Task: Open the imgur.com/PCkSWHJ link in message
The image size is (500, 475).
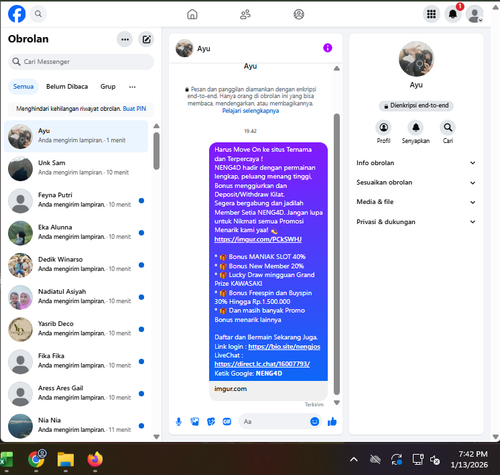Action: tap(258, 239)
